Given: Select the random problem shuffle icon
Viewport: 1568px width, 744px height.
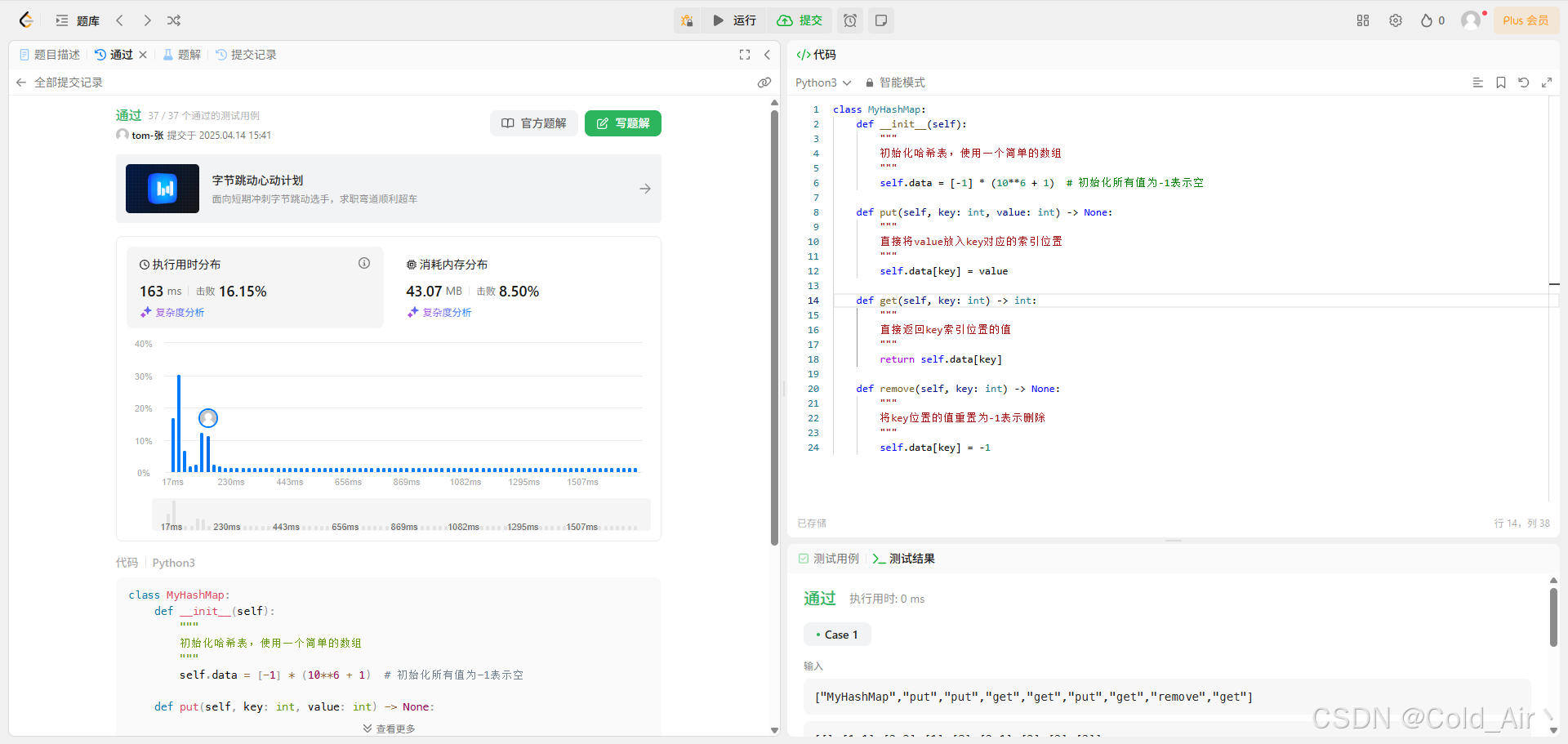Looking at the screenshot, I should [173, 20].
